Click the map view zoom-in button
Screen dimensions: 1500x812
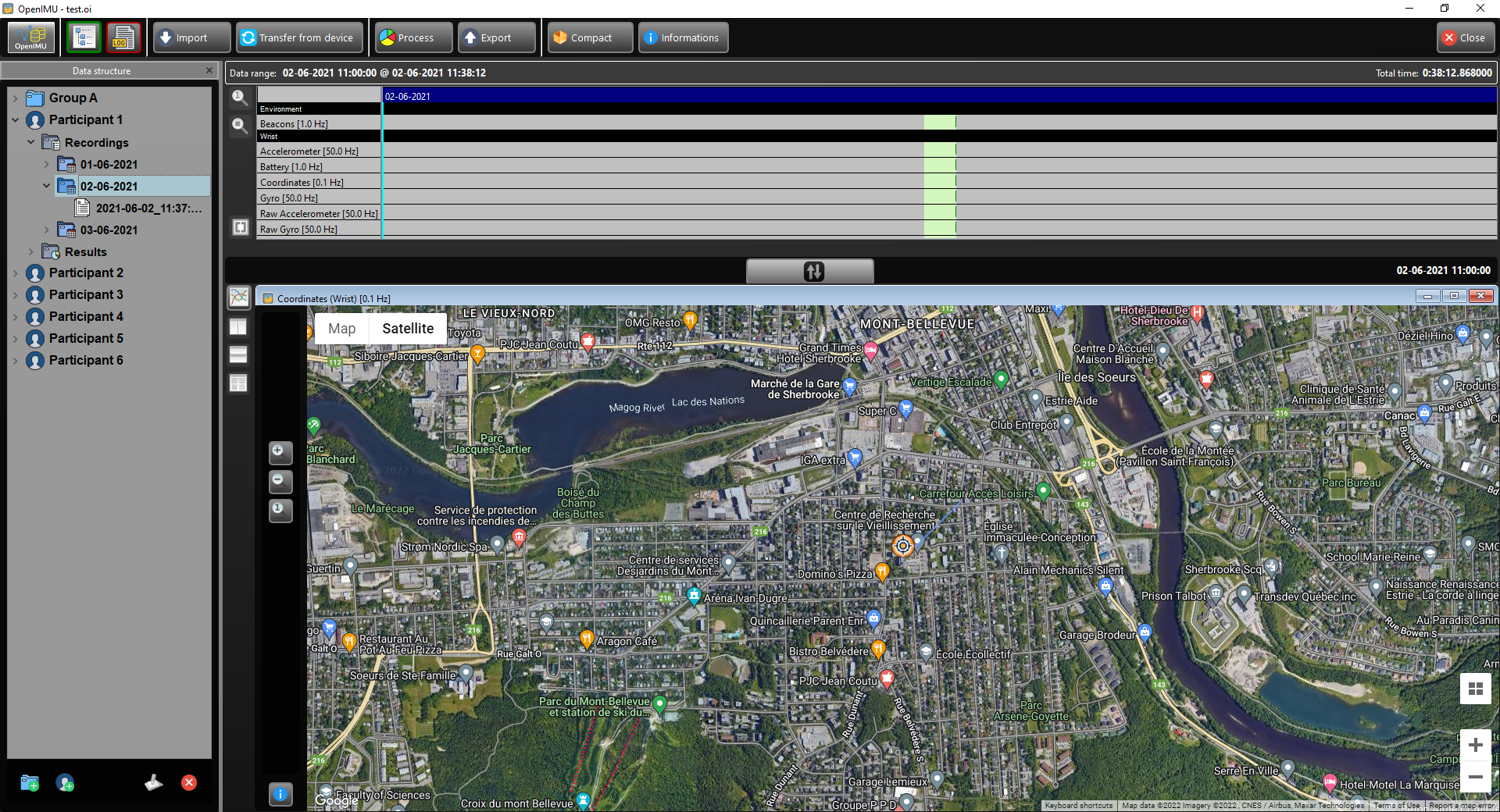[x=280, y=452]
